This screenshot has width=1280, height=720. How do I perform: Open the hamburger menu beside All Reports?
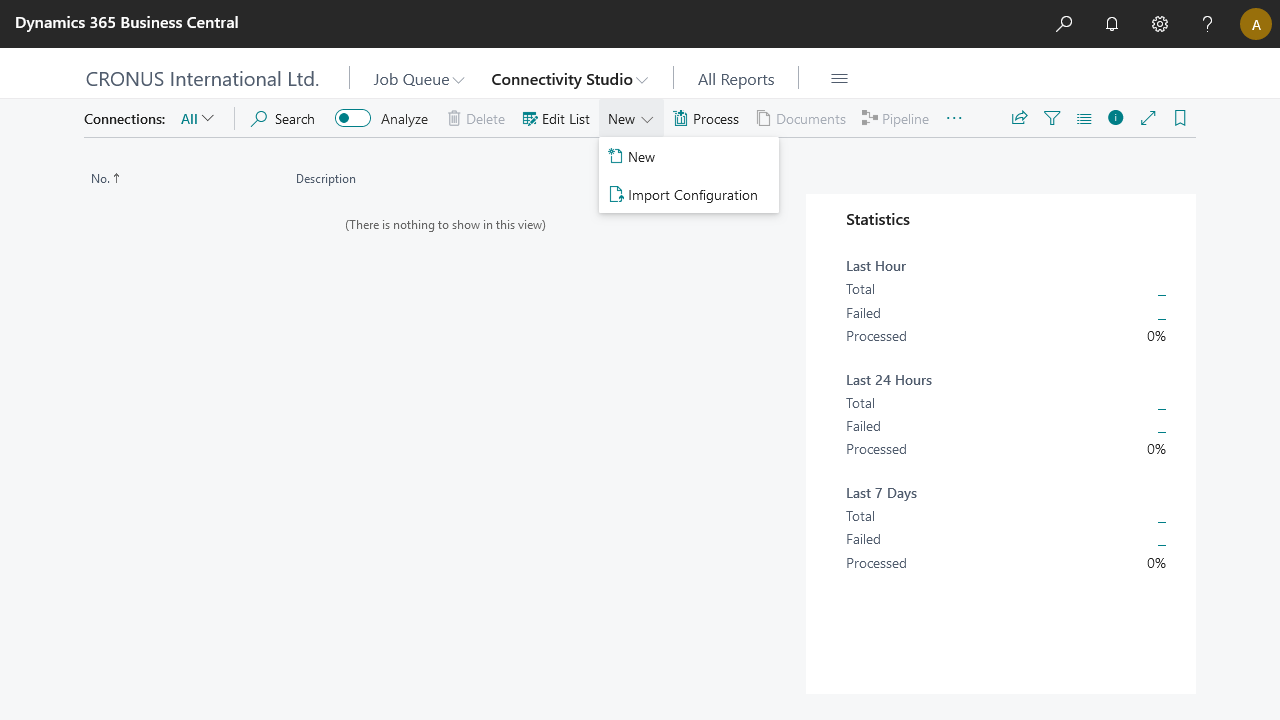pyautogui.click(x=840, y=79)
